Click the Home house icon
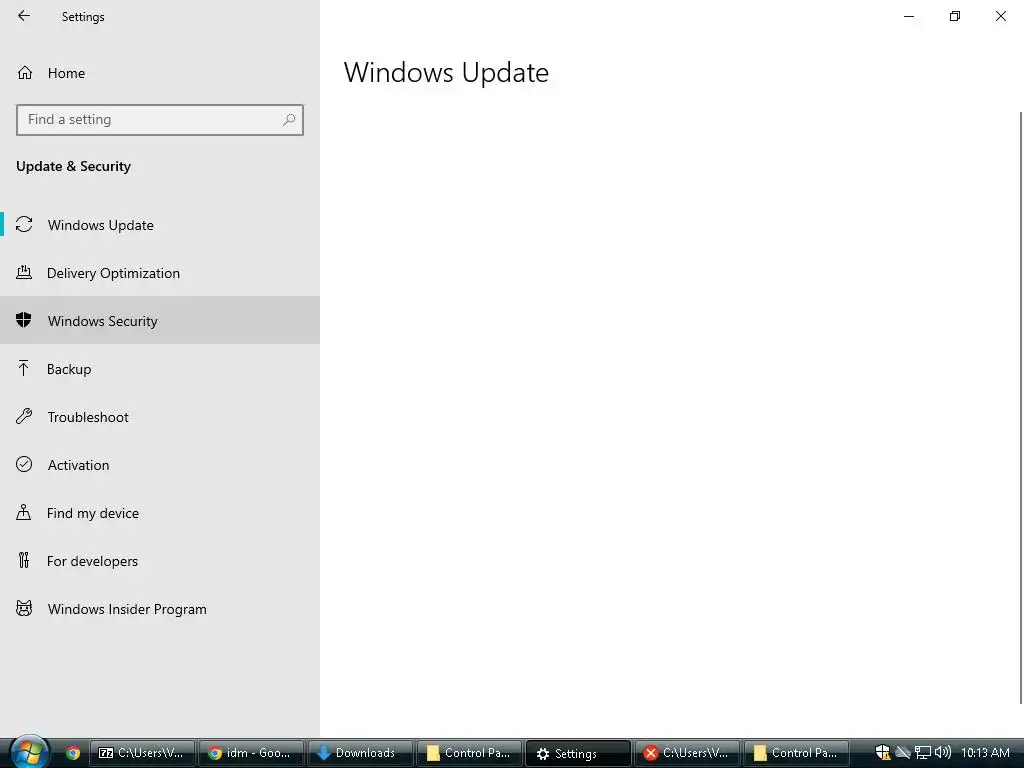 (x=25, y=72)
